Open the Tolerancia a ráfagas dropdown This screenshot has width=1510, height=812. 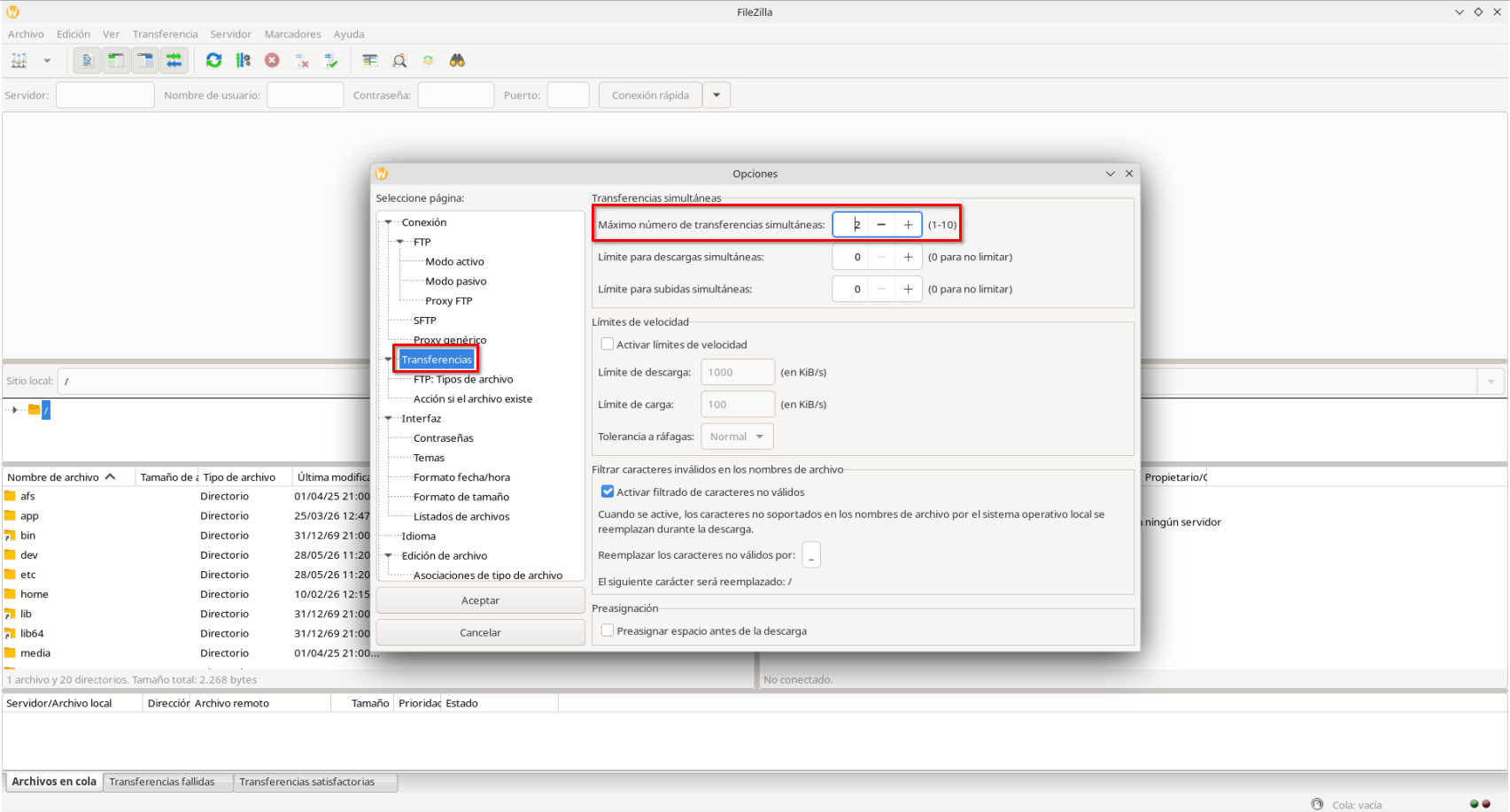click(737, 437)
